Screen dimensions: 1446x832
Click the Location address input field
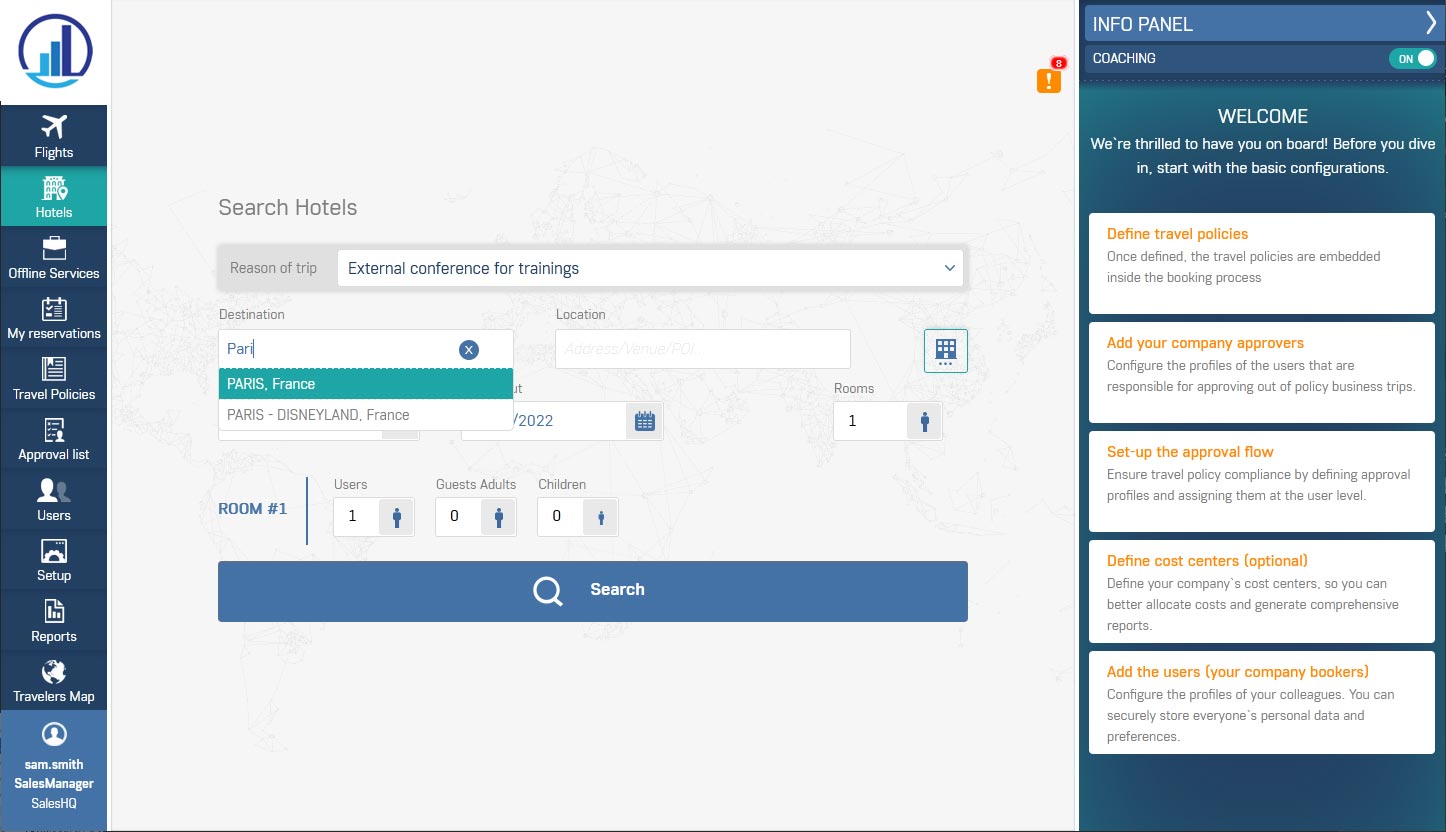point(702,349)
